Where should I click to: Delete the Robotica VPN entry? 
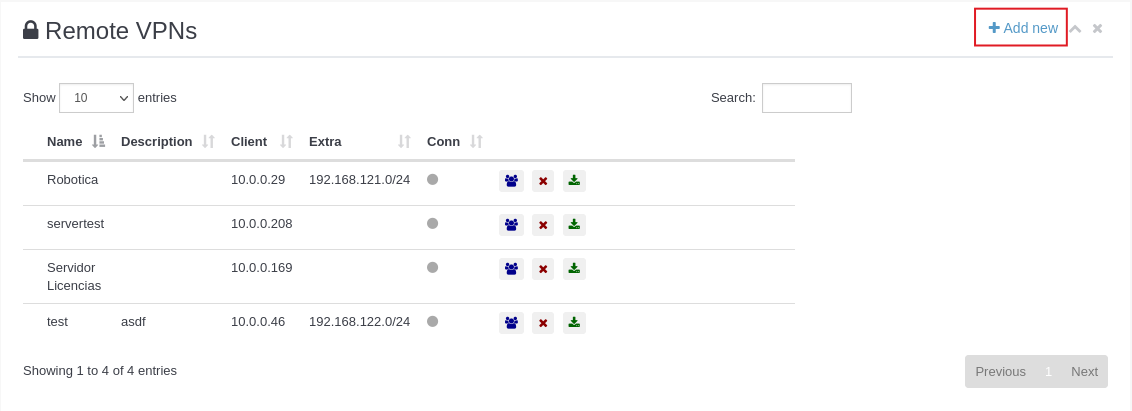[x=543, y=181]
